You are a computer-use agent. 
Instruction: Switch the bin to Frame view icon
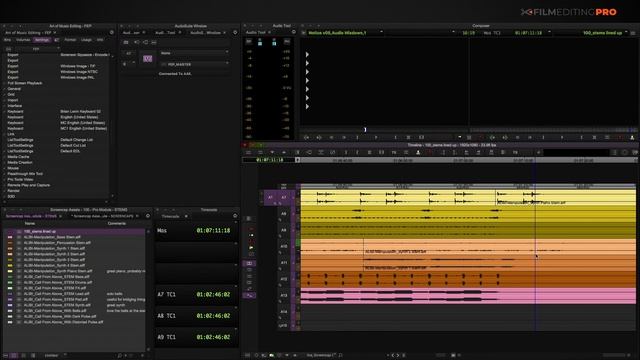pos(23,356)
